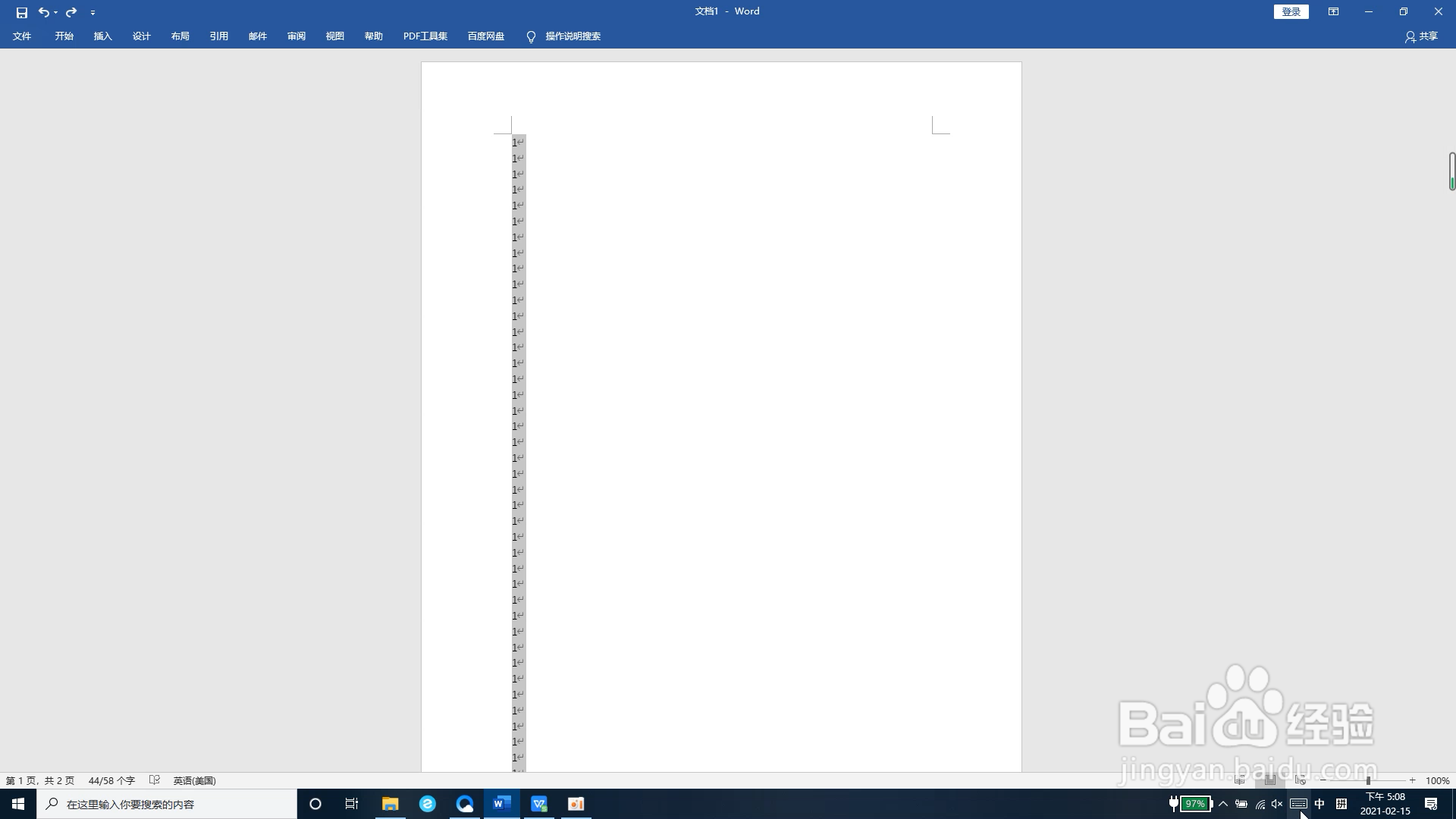Expand Customize Quick Access Toolbar menu
This screenshot has height=819, width=1456.
point(93,13)
